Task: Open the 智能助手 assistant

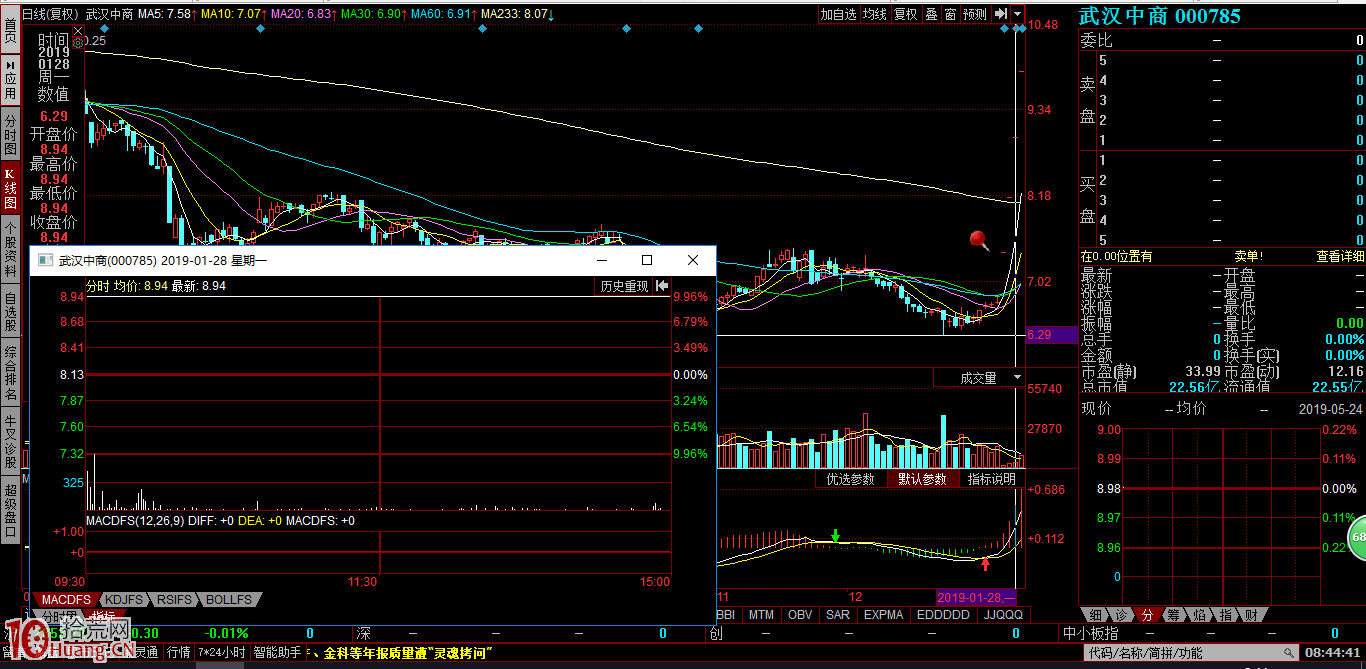Action: pyautogui.click(x=277, y=652)
